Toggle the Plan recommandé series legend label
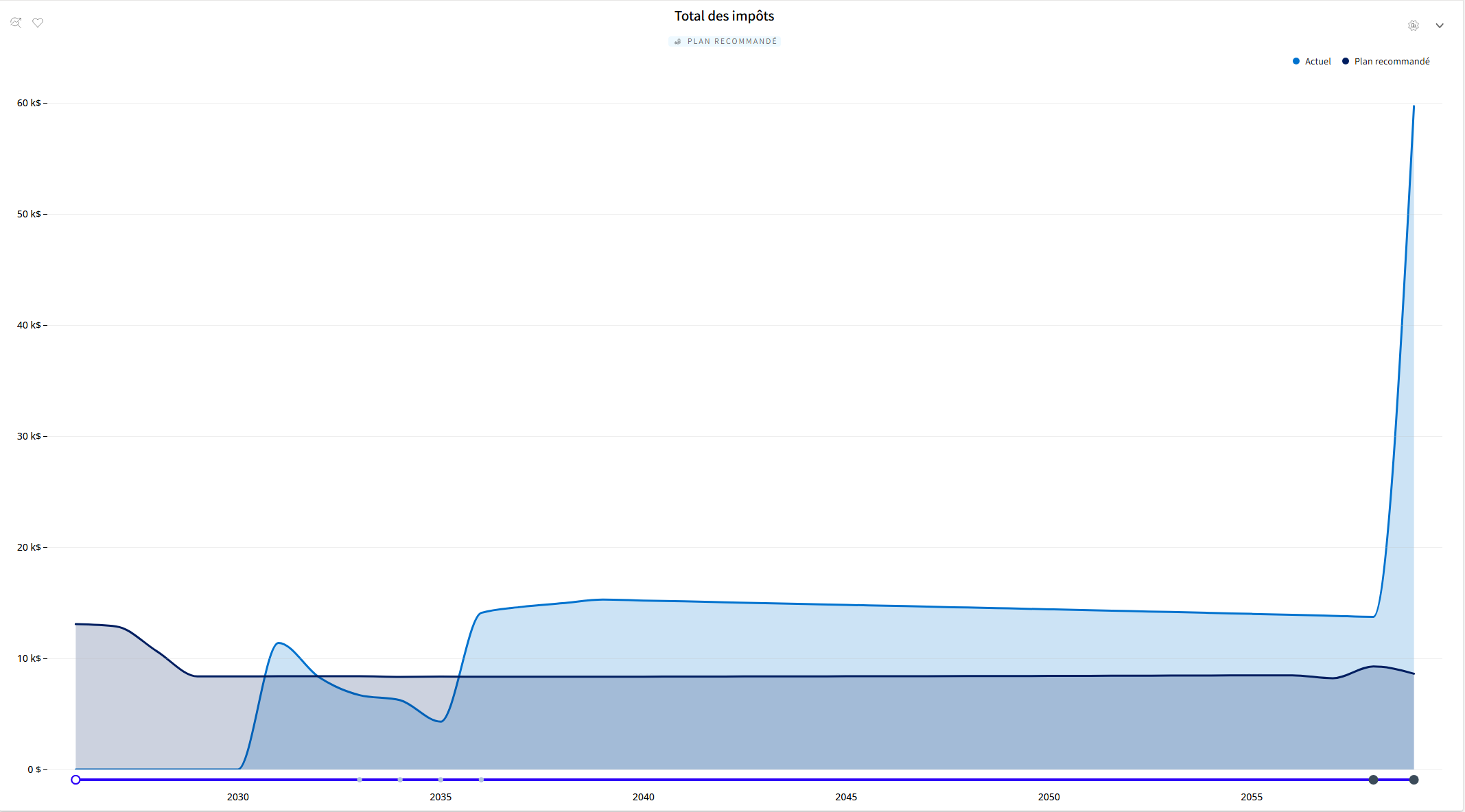Screen dimensions: 1465x812 (1392, 62)
